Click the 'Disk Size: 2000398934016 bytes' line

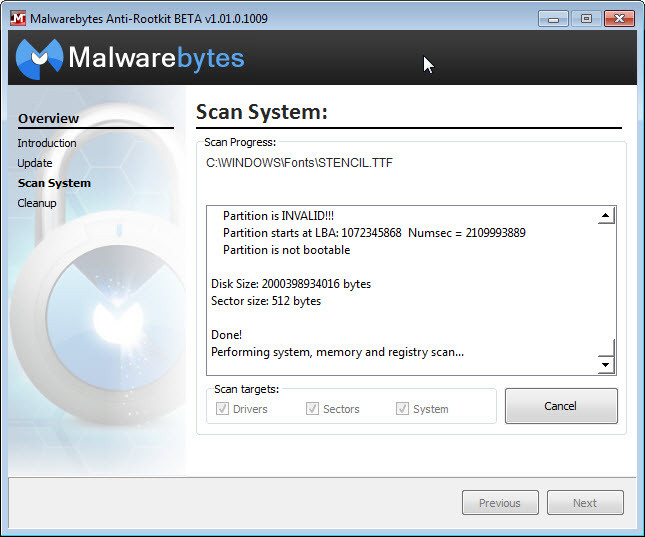tap(291, 284)
